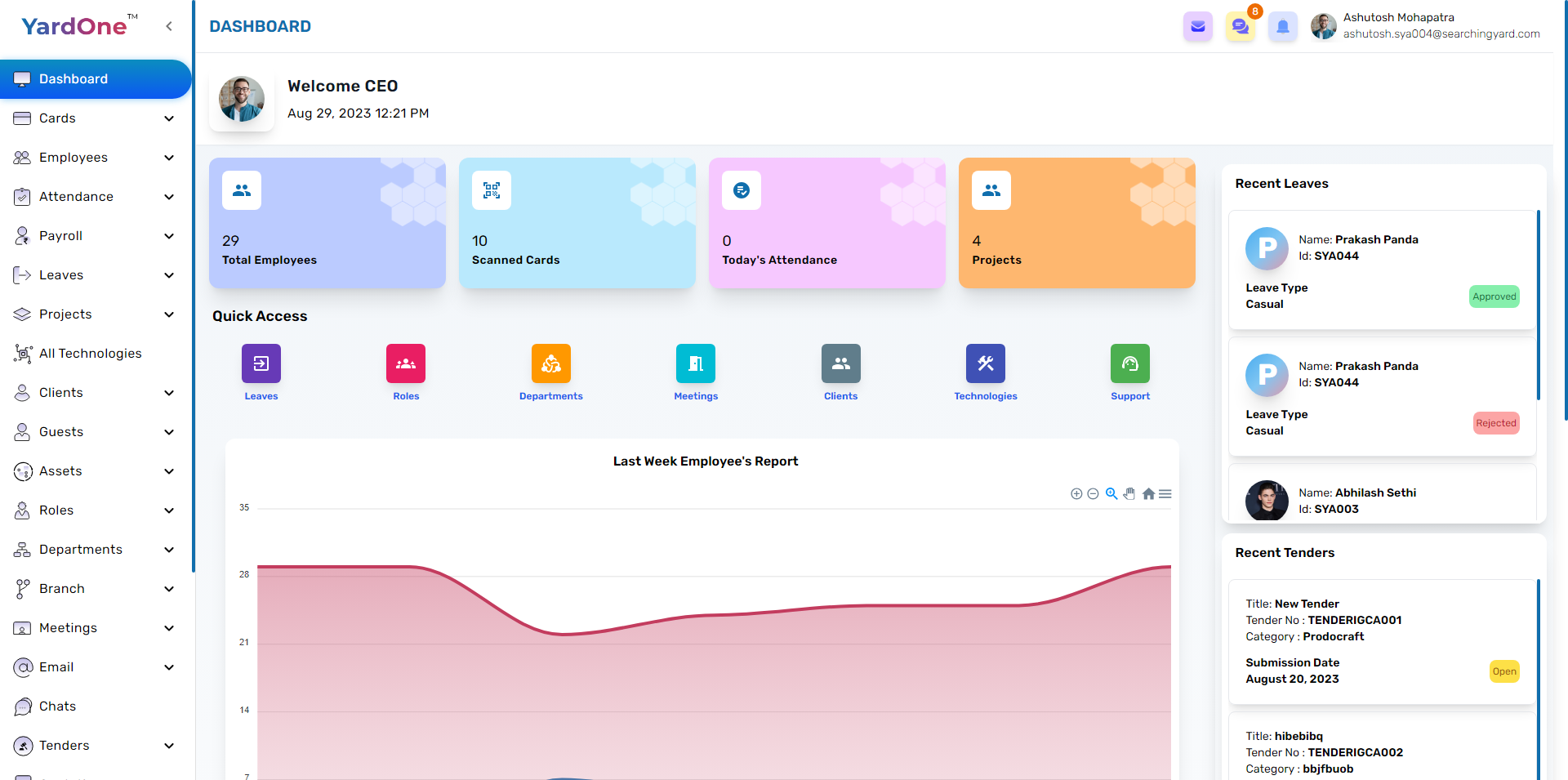Click the Total Employees card

pos(327,223)
